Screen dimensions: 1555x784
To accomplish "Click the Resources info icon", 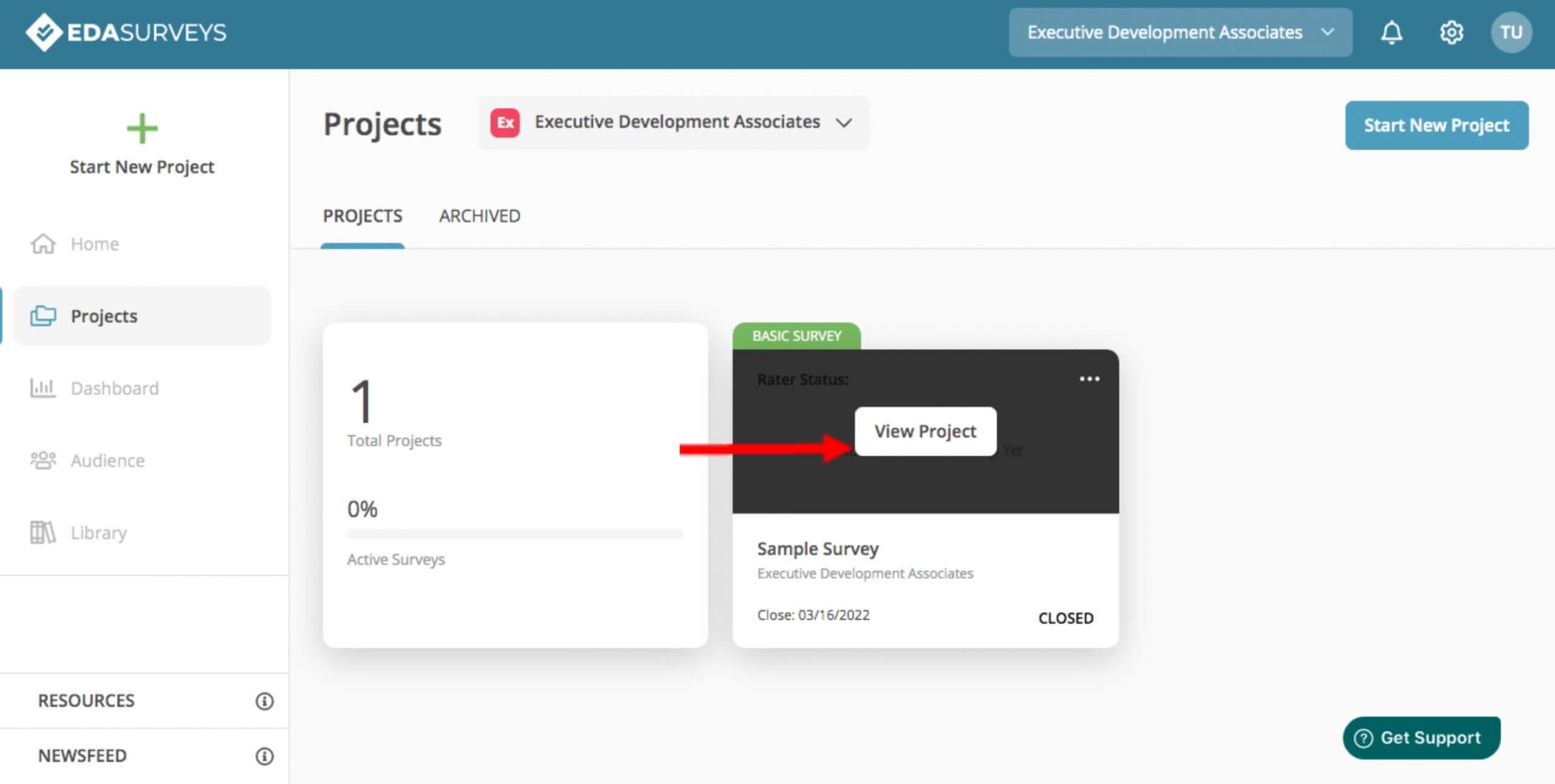I will [264, 701].
